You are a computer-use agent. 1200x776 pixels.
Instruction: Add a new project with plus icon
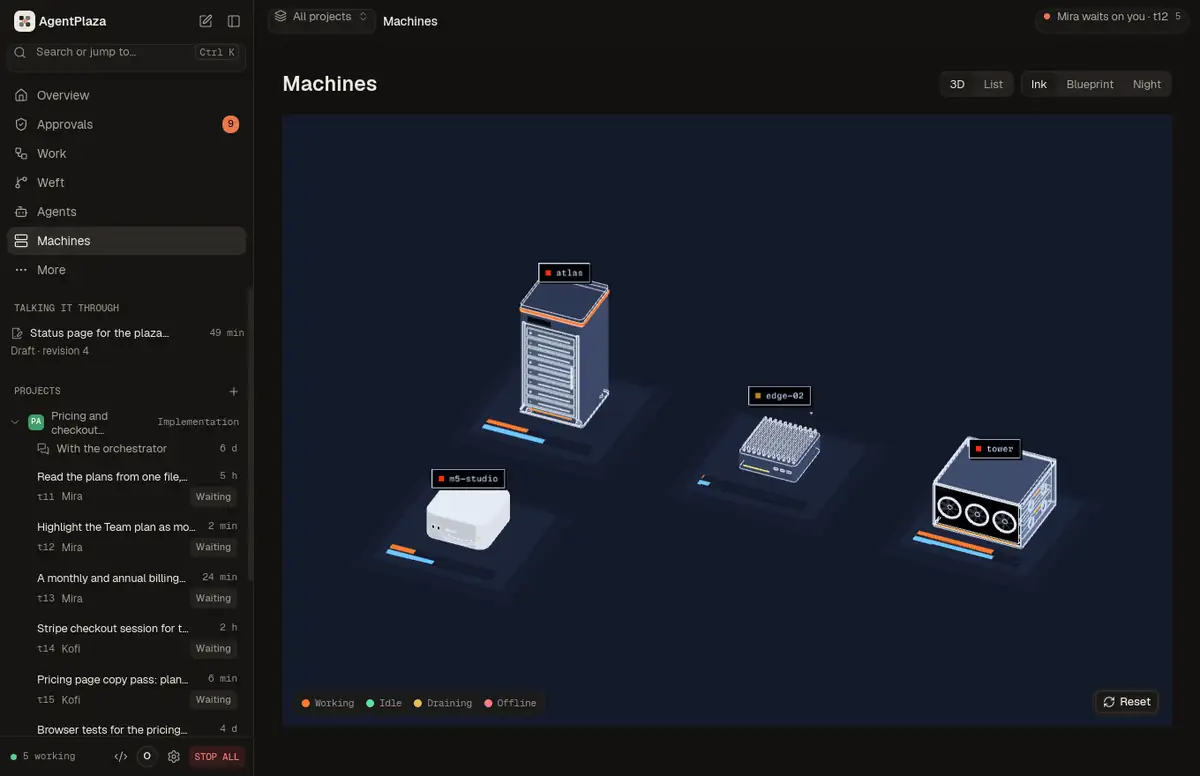234,391
